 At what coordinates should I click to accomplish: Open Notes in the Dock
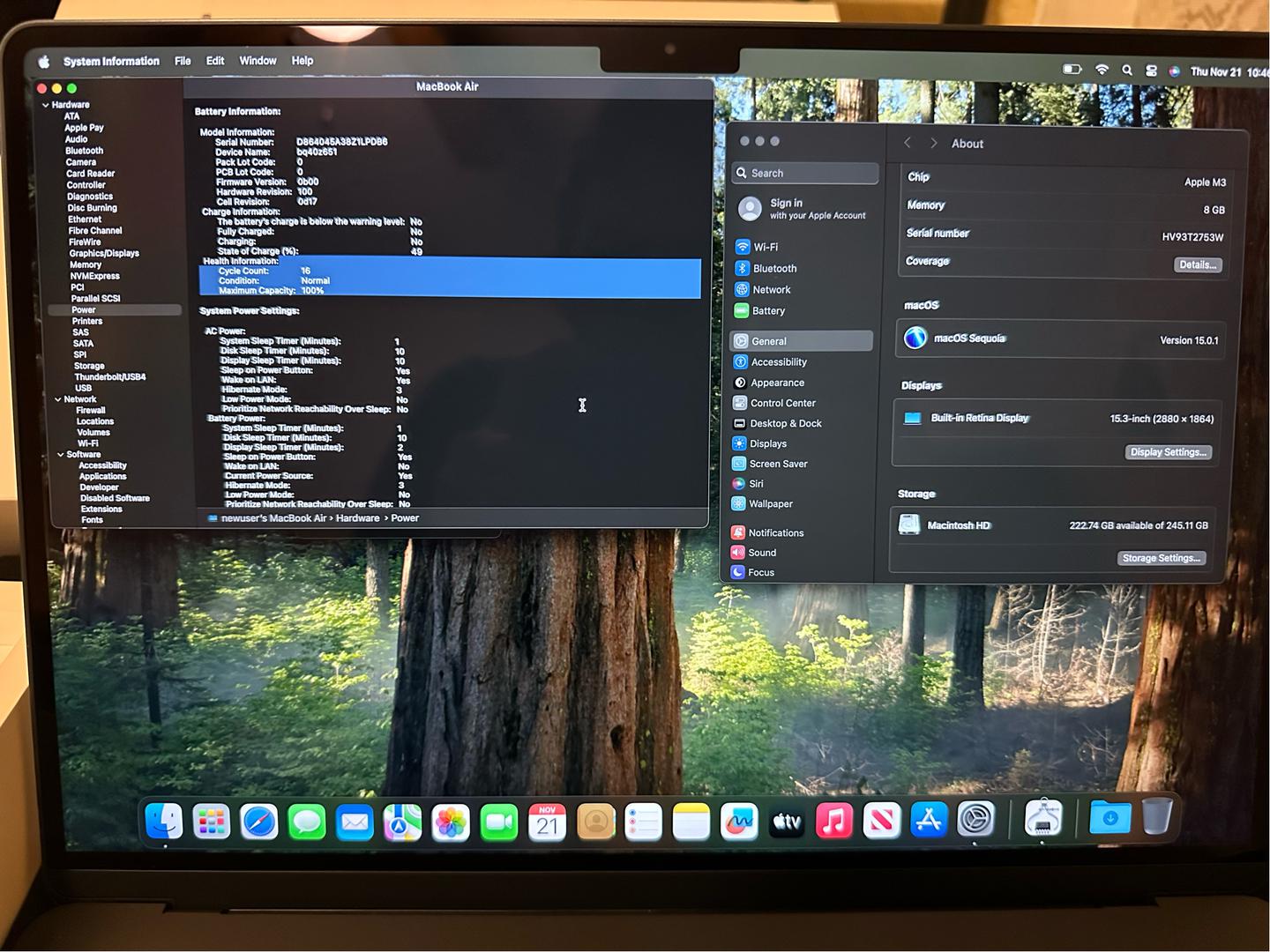tap(691, 822)
